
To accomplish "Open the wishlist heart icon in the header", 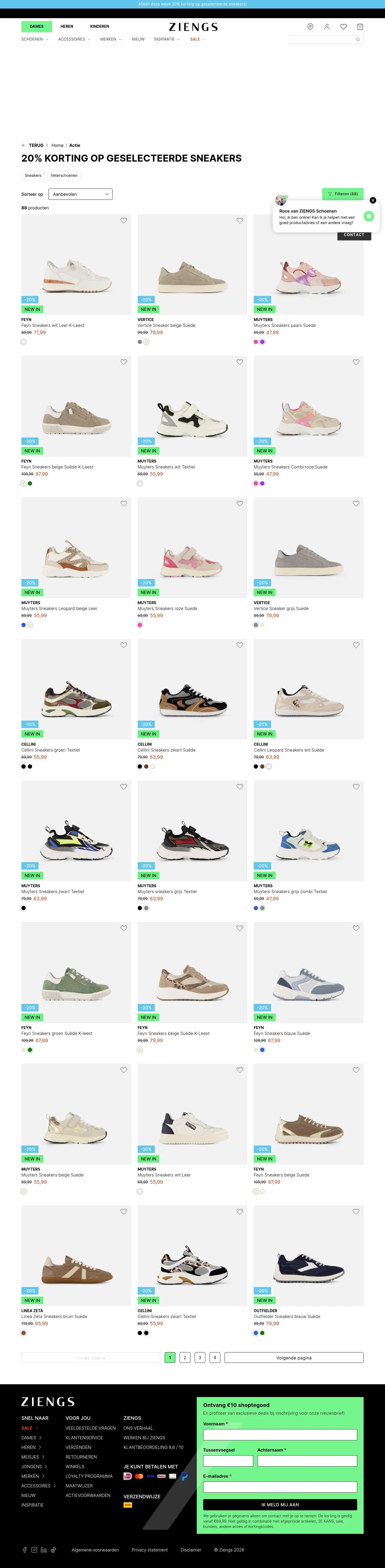I will coord(343,27).
